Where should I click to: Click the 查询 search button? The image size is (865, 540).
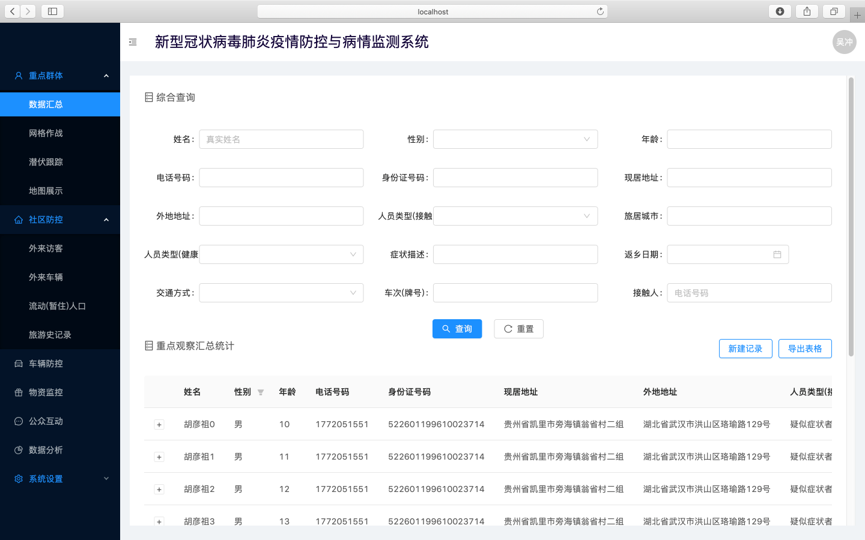[457, 329]
